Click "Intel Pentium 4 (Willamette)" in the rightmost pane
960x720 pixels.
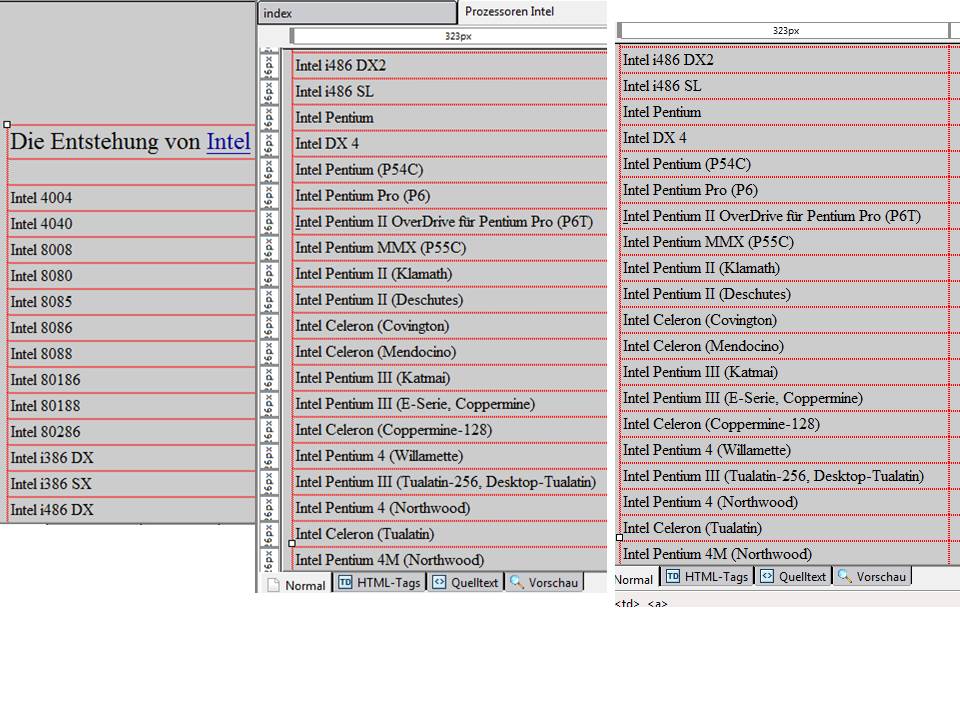pos(707,451)
